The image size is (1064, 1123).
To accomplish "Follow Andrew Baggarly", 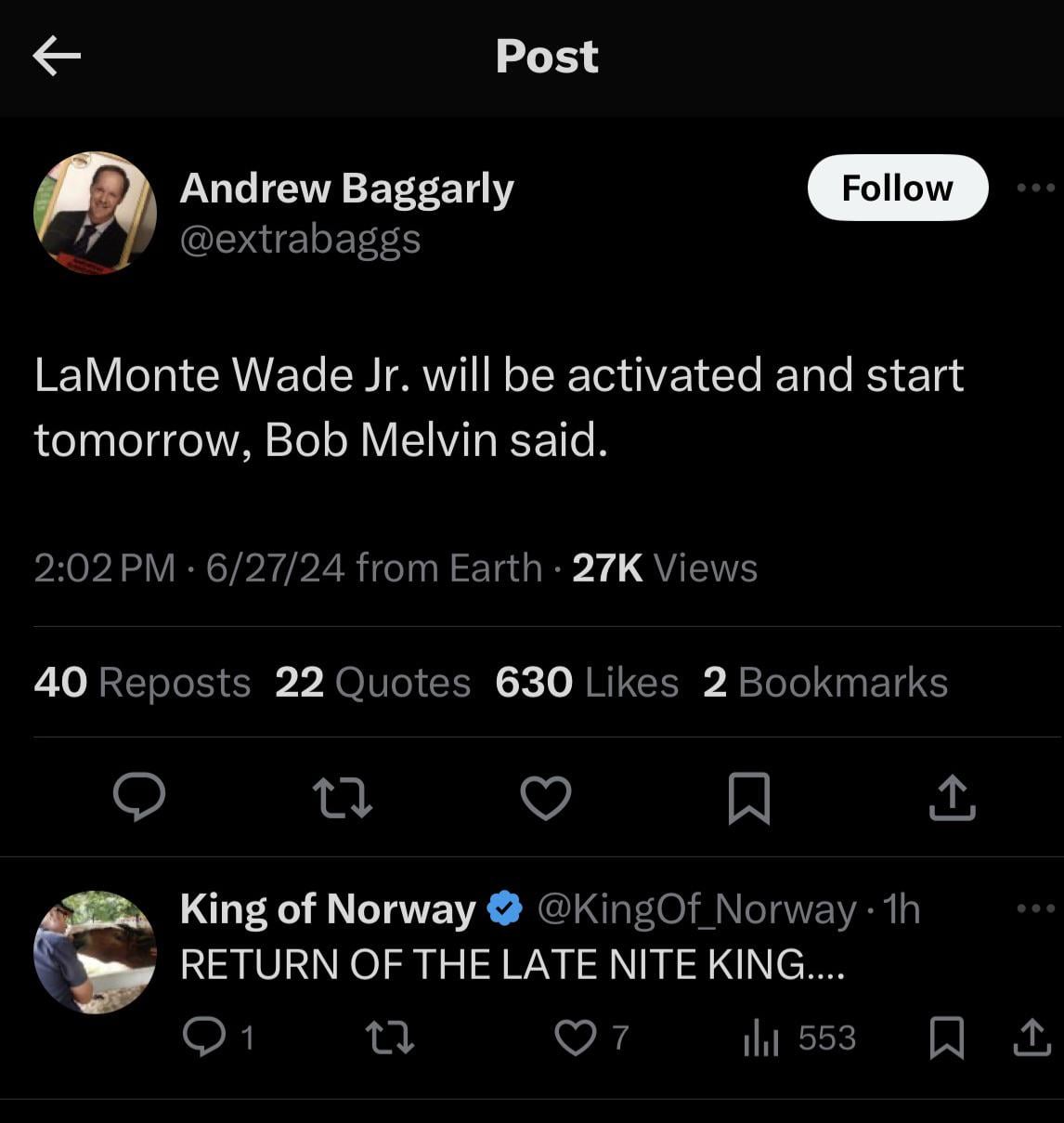I will [x=898, y=188].
